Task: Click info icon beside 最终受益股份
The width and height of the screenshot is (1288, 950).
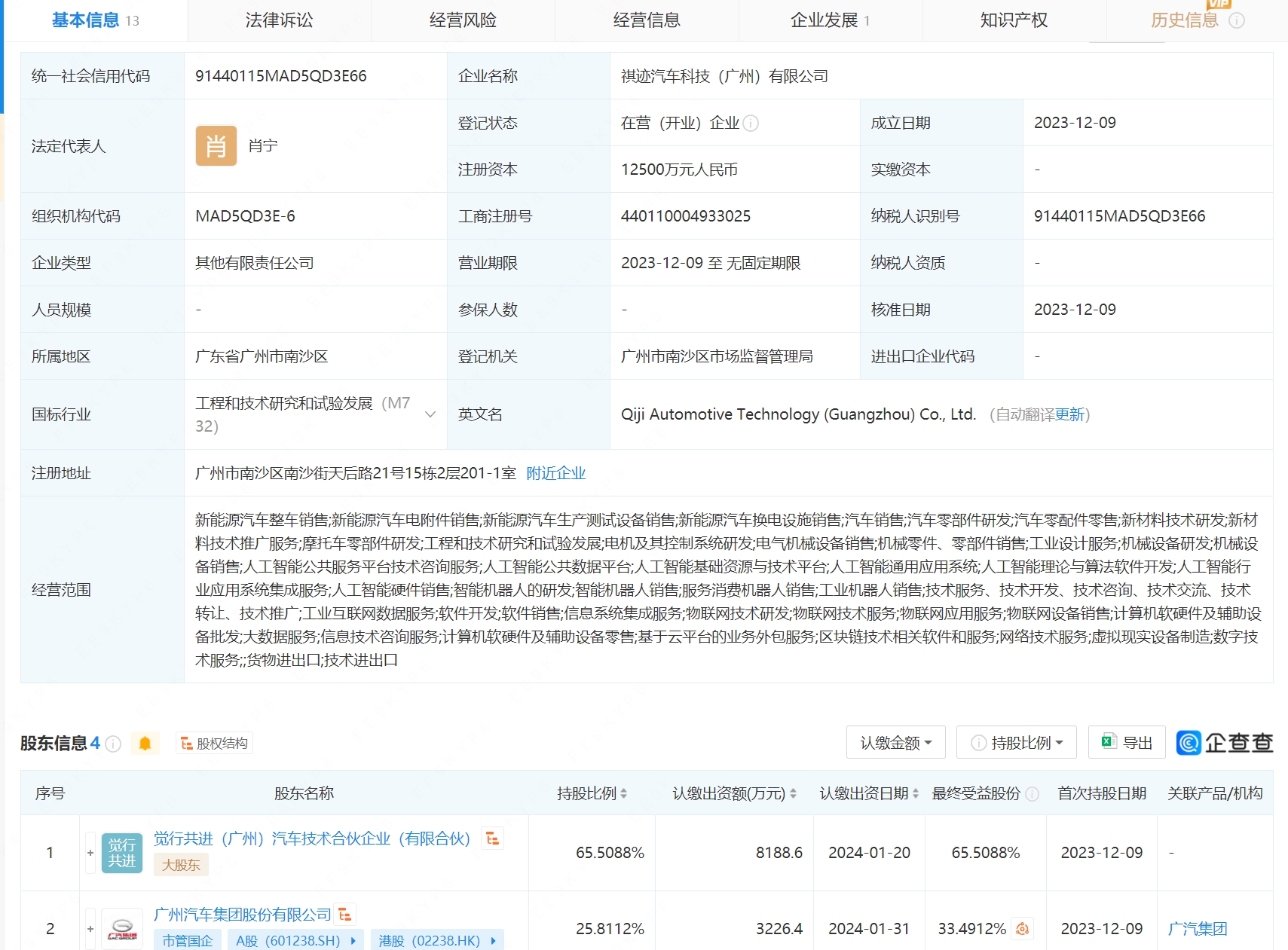Action: [x=1033, y=794]
